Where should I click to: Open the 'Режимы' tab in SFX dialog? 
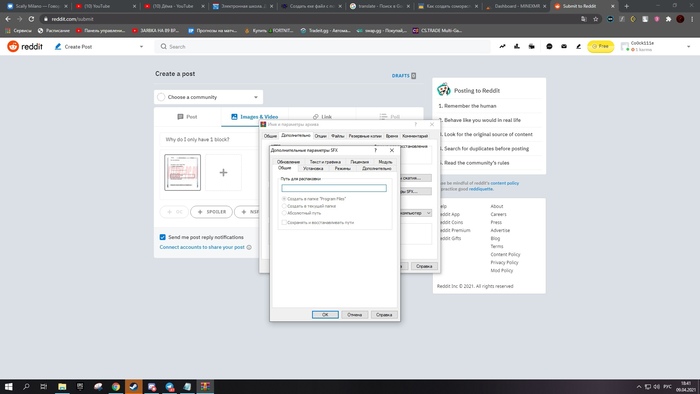click(342, 169)
